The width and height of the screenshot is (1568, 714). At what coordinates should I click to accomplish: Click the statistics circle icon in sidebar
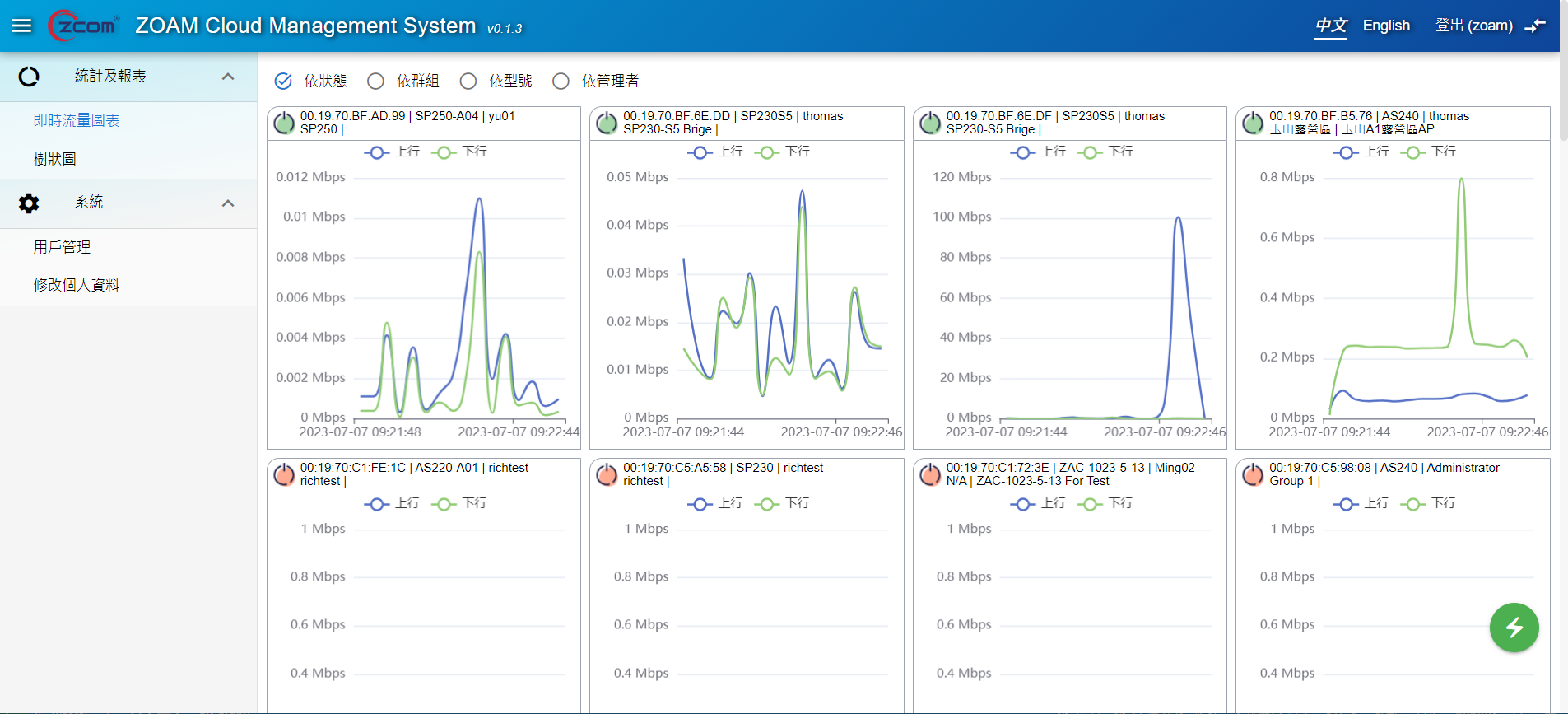click(x=29, y=77)
